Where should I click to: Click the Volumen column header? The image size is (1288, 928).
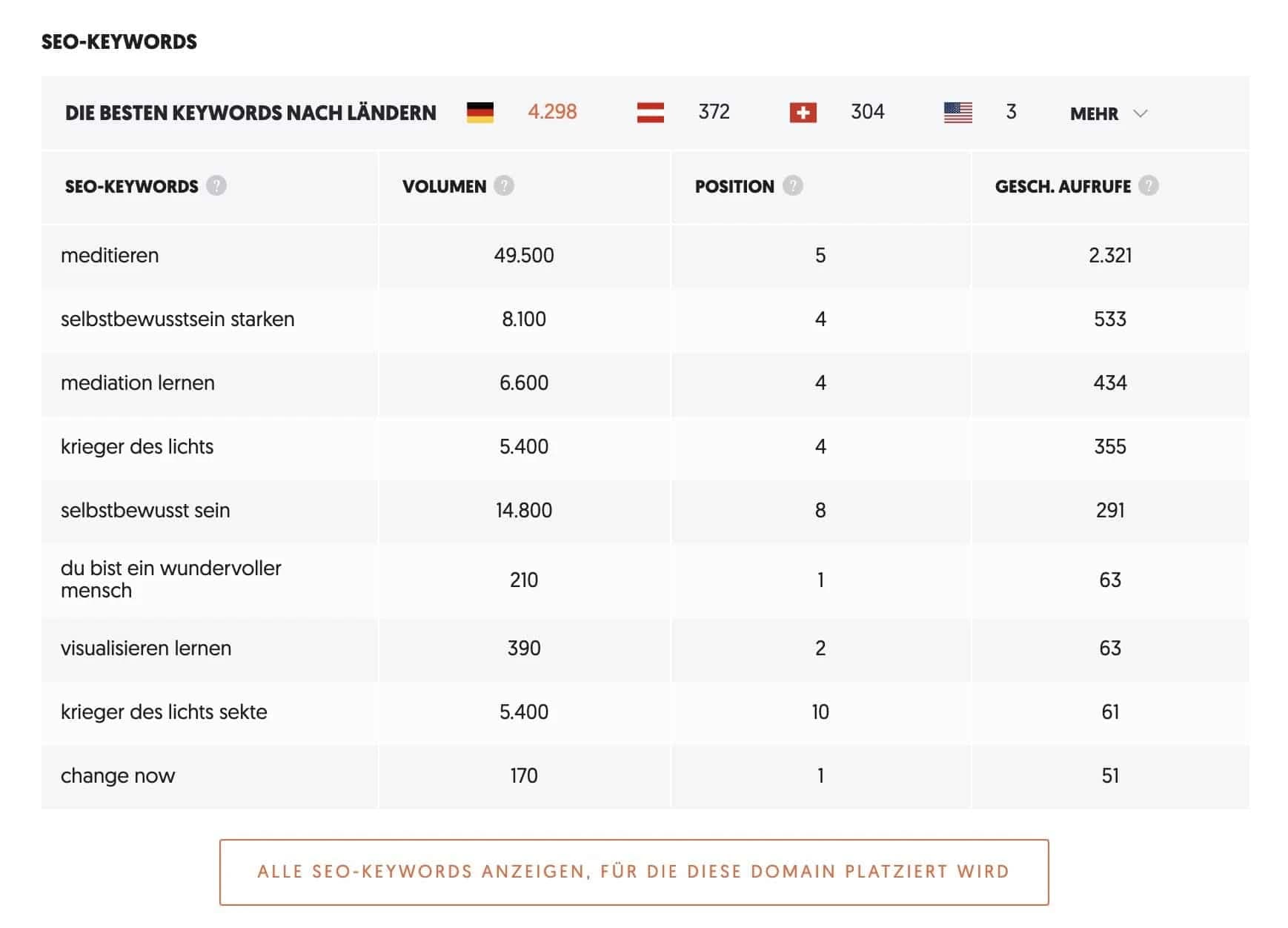(445, 186)
